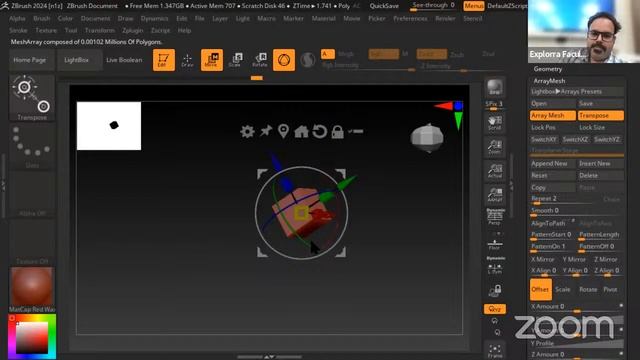The height and width of the screenshot is (360, 640).
Task: Toggle the Move mode icon
Action: point(212,60)
